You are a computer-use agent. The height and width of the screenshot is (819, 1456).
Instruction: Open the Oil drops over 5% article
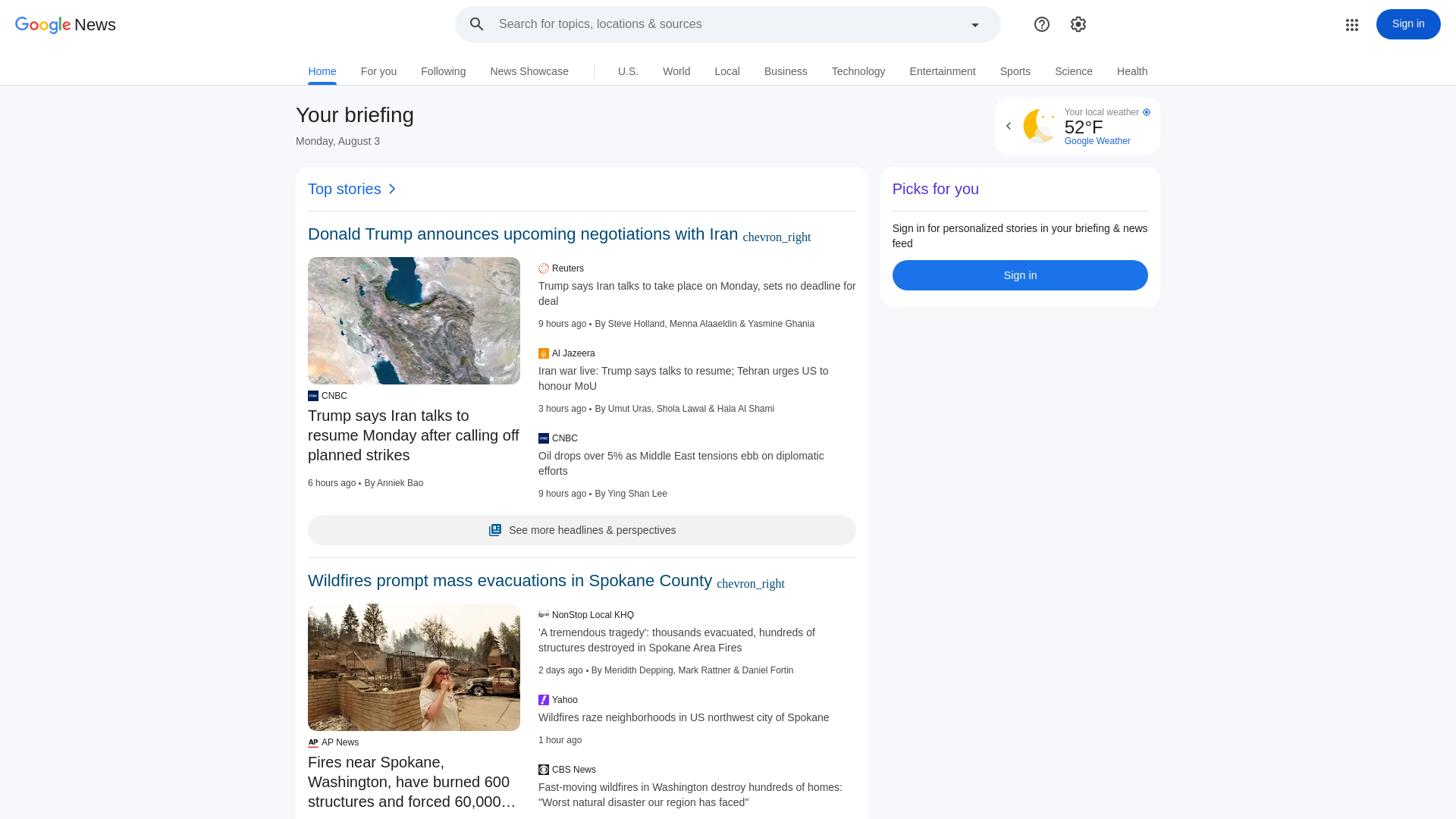[681, 463]
